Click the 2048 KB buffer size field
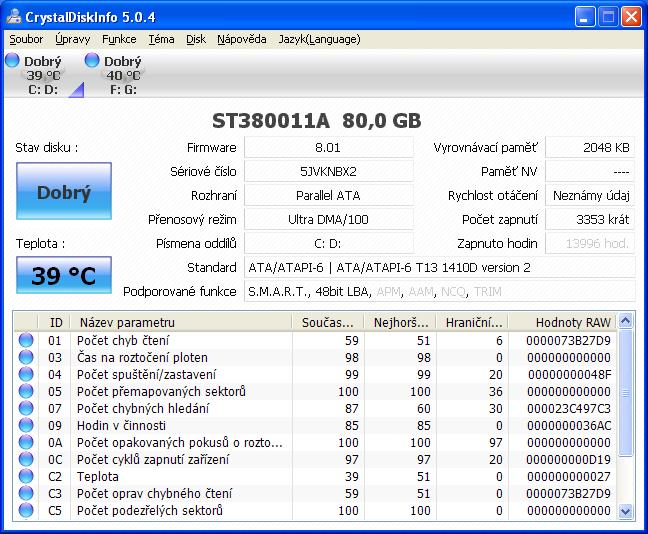 pos(590,148)
